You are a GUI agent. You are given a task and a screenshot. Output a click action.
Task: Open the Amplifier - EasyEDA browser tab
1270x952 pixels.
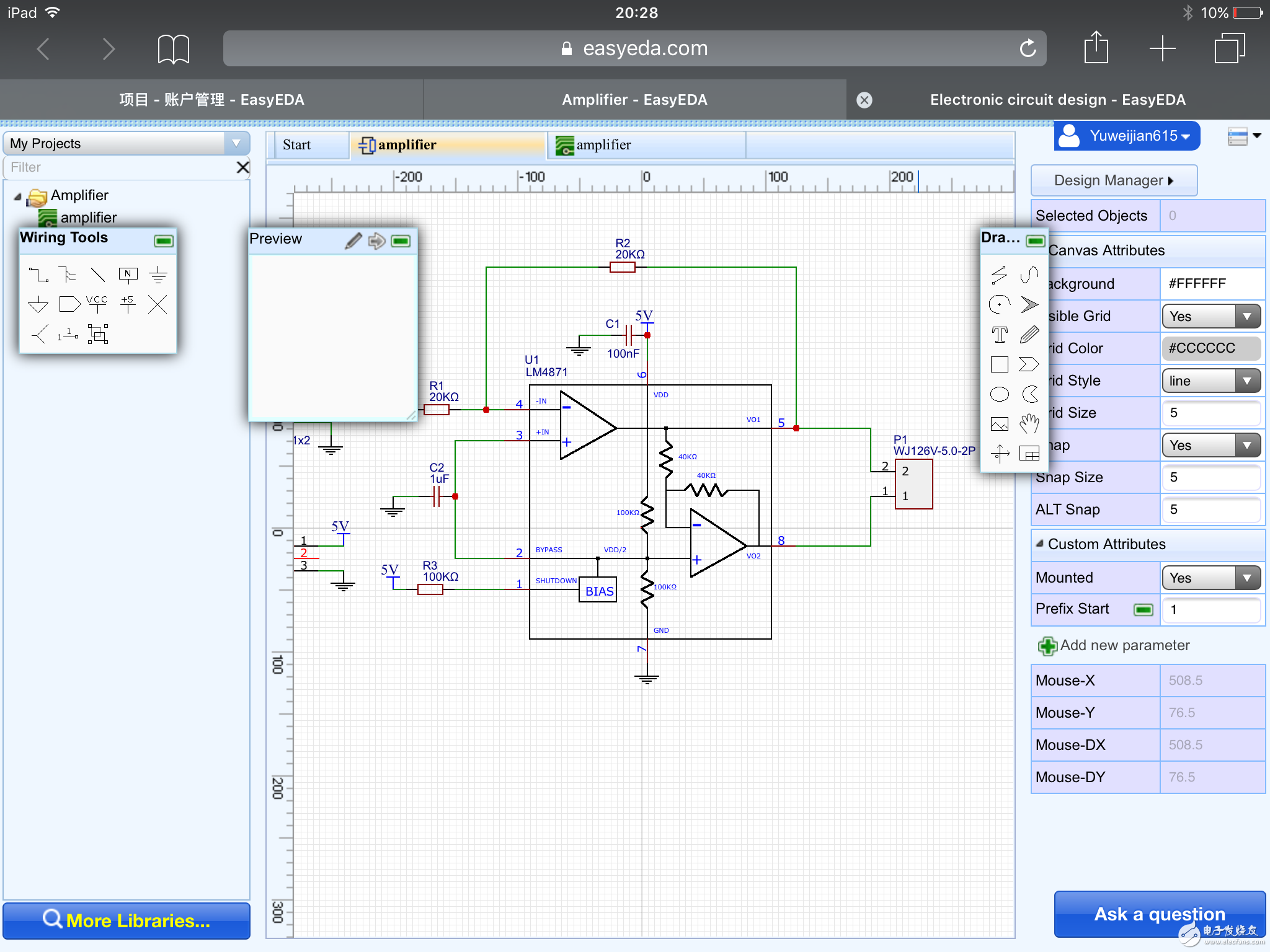pos(634,100)
